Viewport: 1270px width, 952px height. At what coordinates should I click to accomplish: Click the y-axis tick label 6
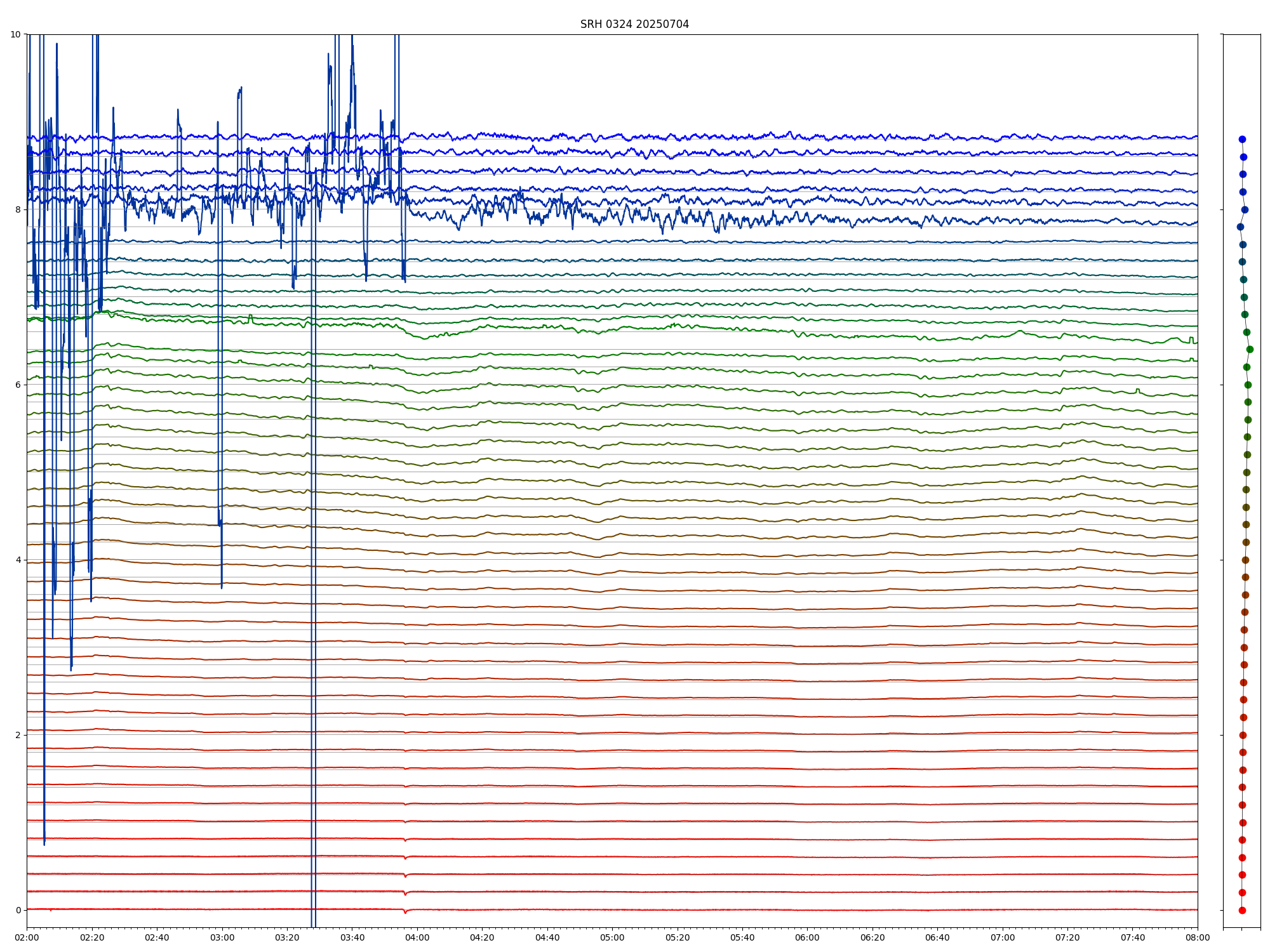[18, 385]
